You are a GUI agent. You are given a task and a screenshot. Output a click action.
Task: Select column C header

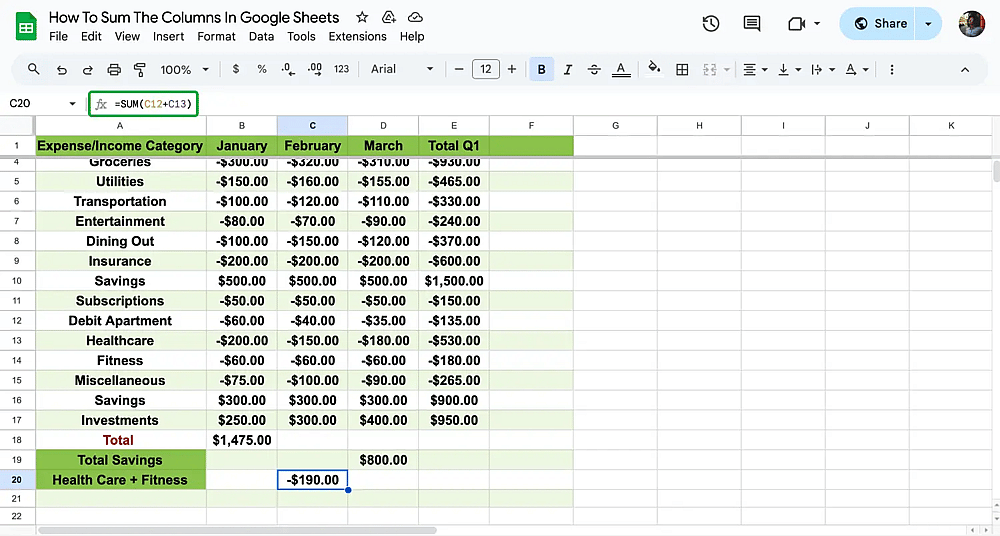coord(312,126)
